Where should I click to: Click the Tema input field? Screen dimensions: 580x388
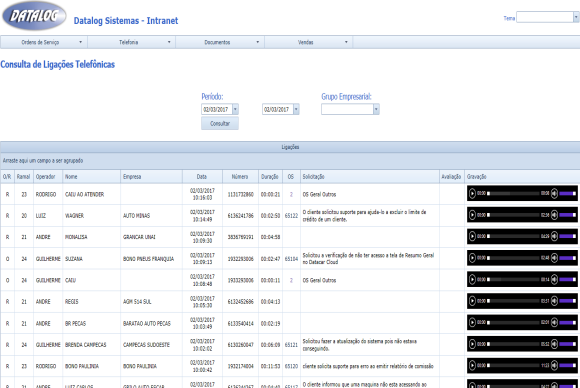(545, 17)
